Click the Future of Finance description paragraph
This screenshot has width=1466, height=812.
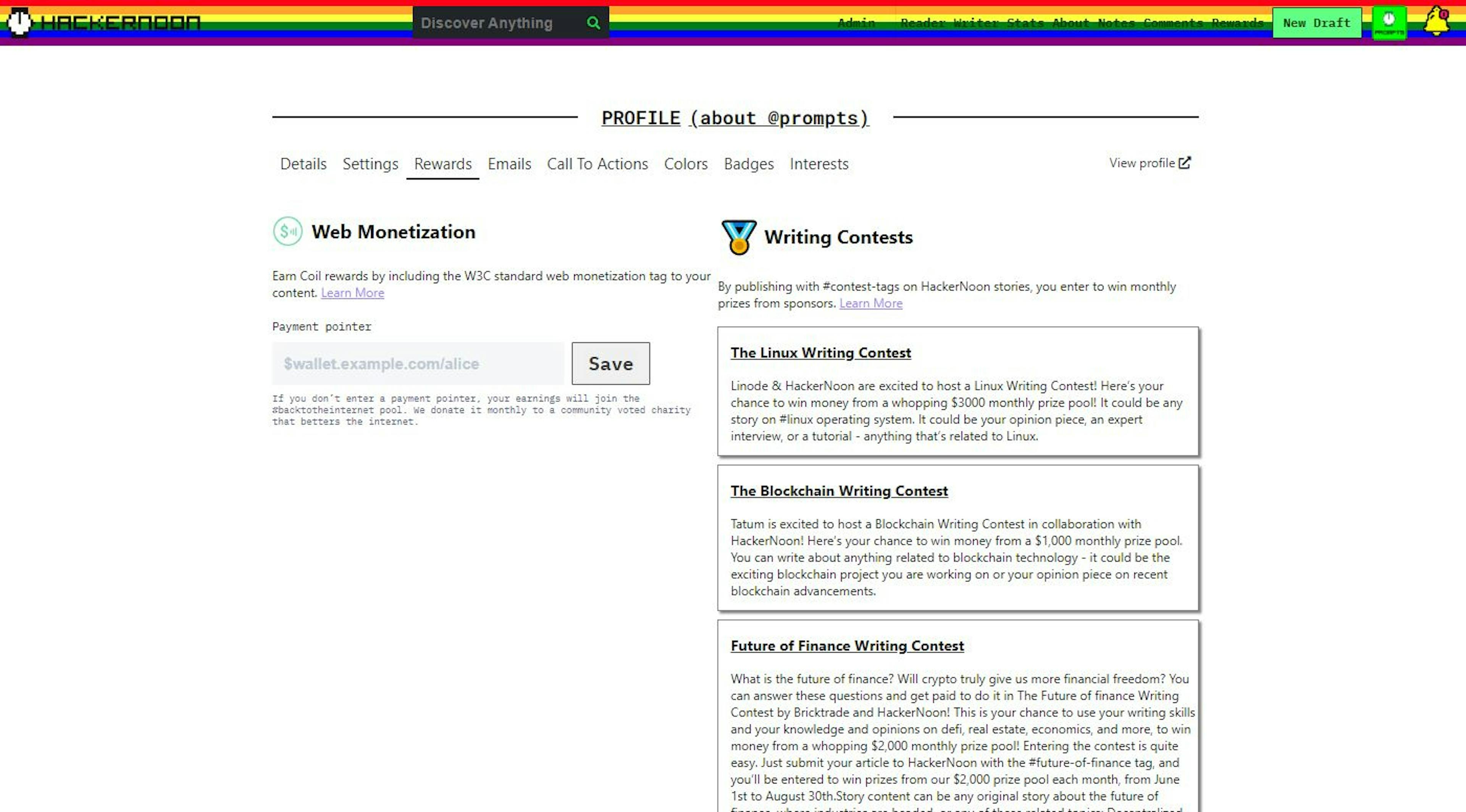pos(963,741)
